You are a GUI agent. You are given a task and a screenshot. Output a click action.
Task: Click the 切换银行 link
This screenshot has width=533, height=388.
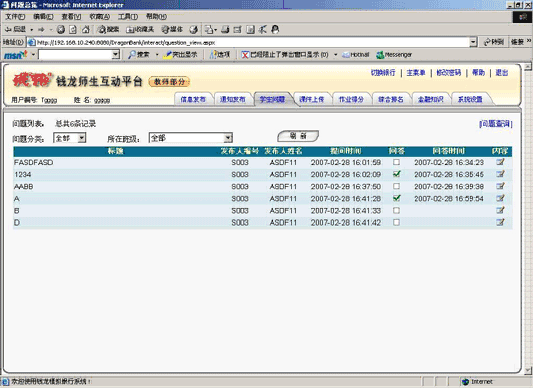383,72
